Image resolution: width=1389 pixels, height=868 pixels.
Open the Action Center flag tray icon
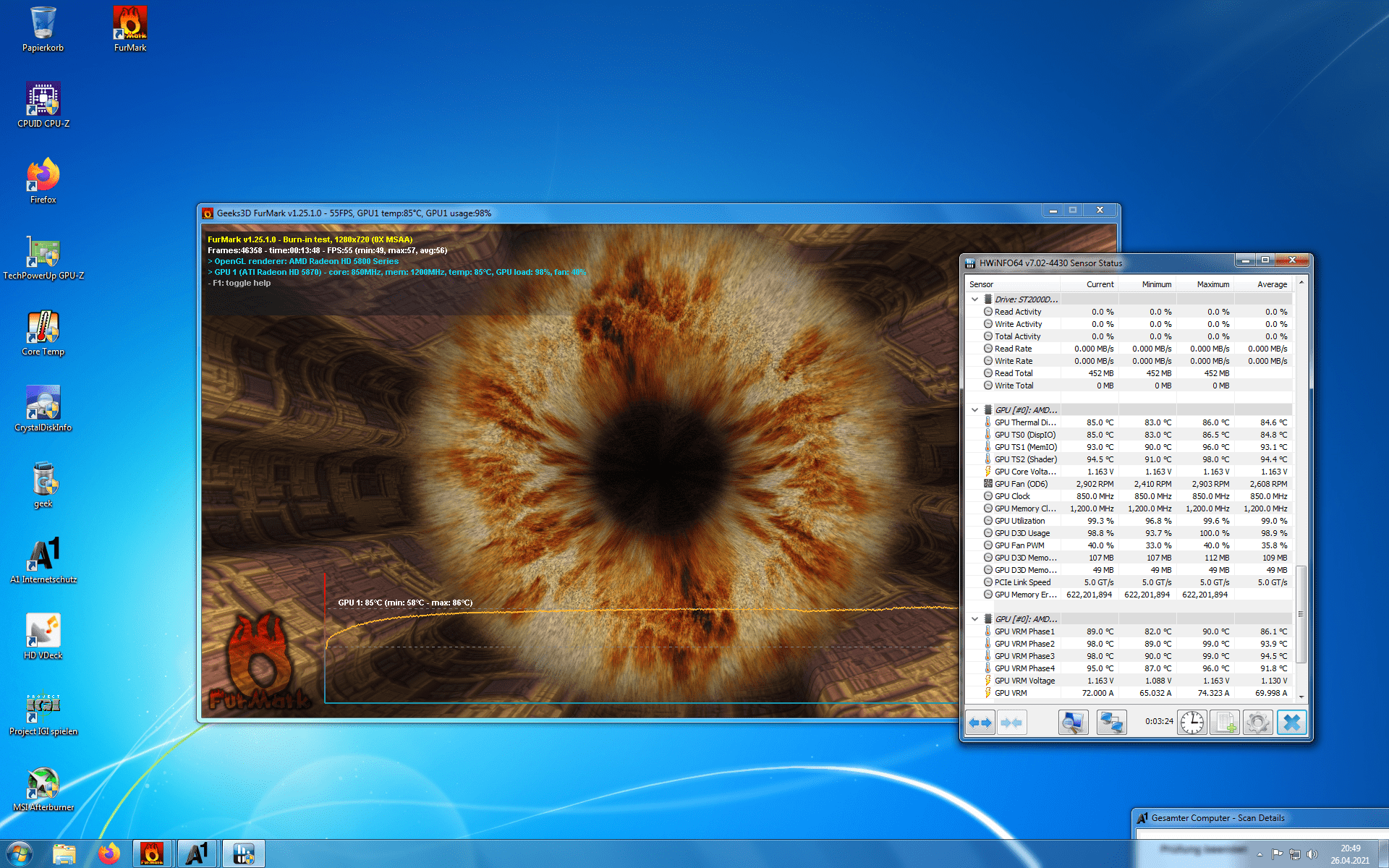1277,854
